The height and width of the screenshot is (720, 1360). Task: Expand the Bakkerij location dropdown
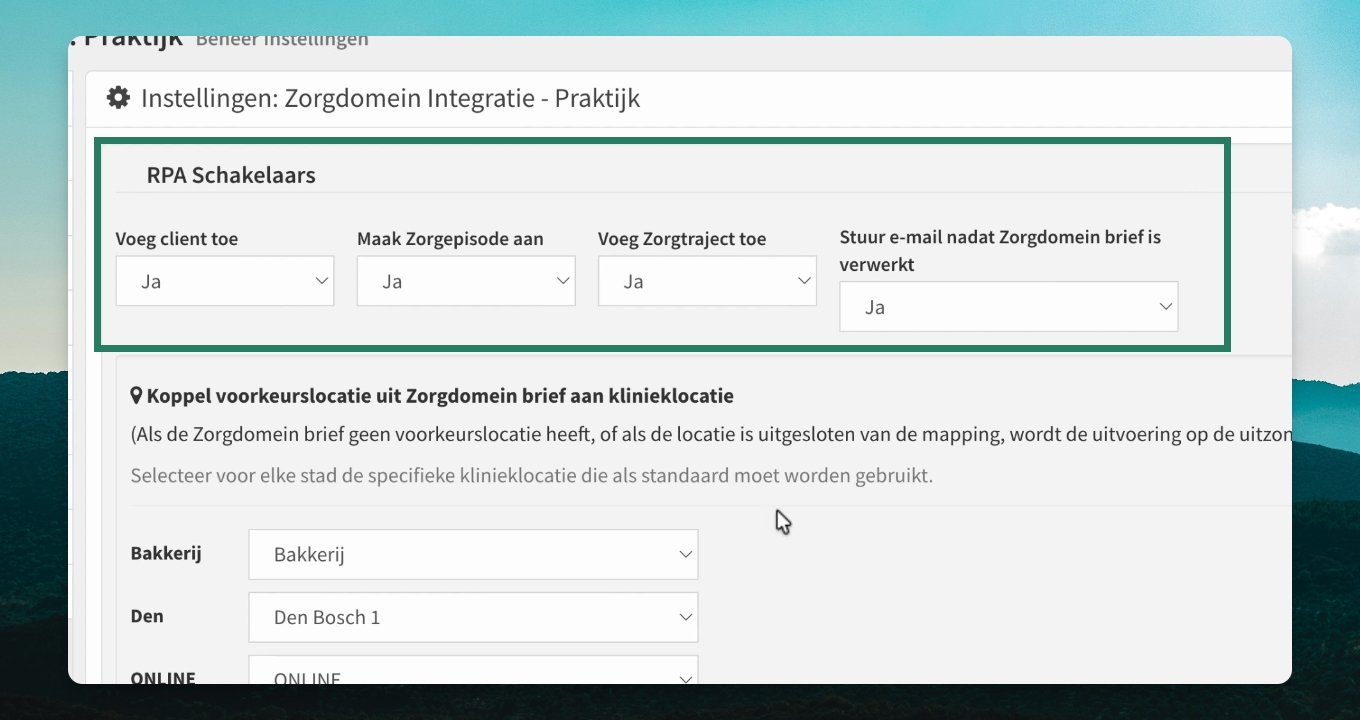473,554
